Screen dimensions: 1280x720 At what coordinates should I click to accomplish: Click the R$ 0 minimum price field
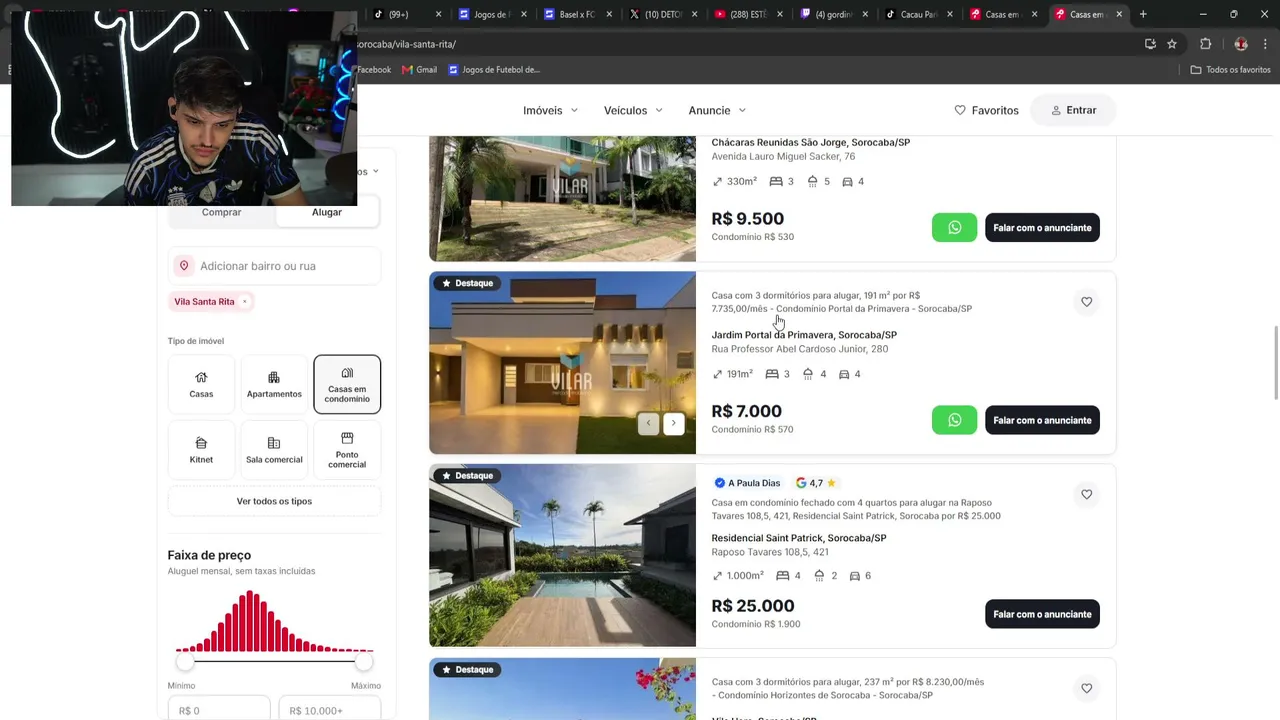[x=219, y=709]
